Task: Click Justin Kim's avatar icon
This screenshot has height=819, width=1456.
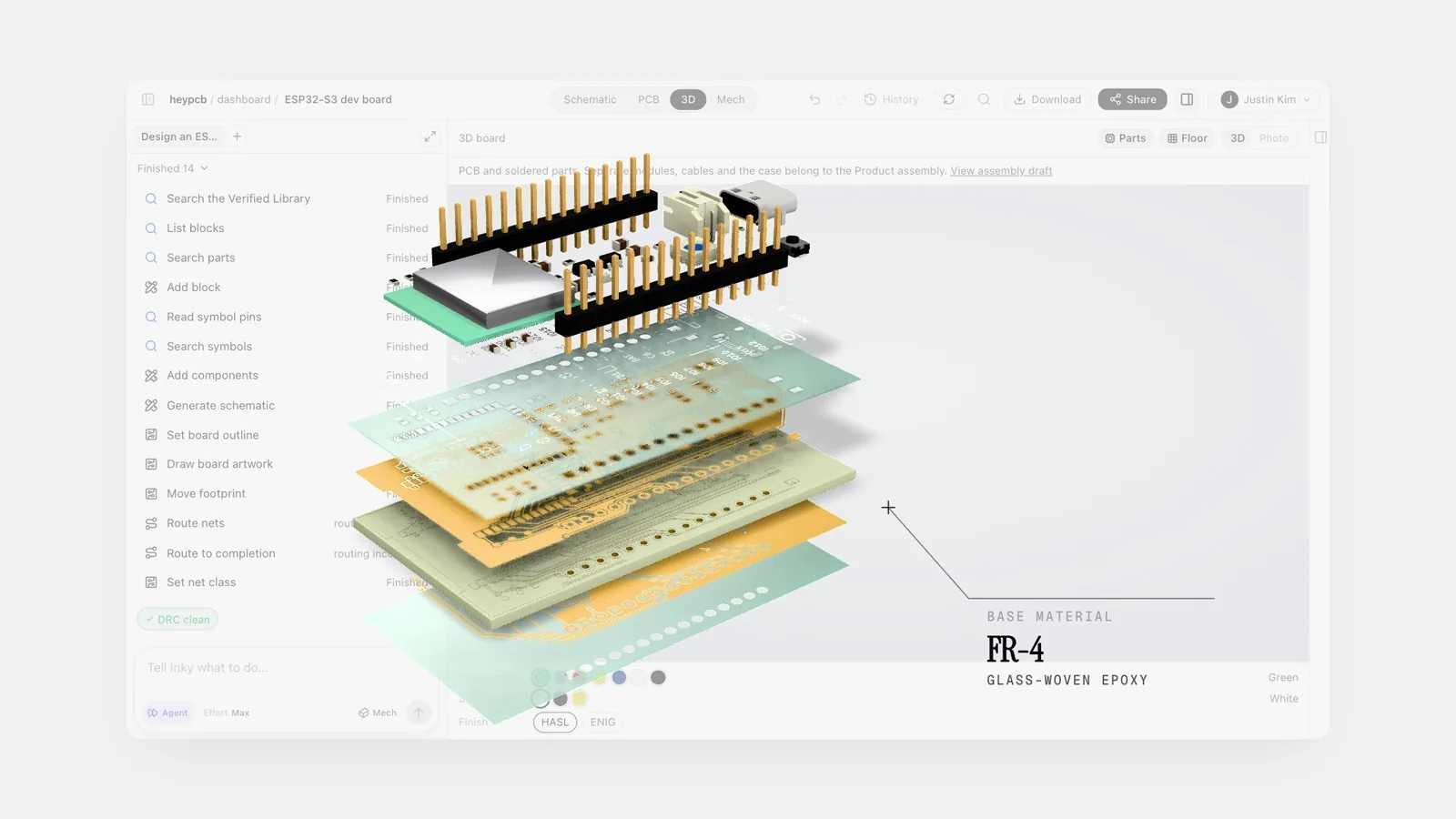Action: point(1229,99)
